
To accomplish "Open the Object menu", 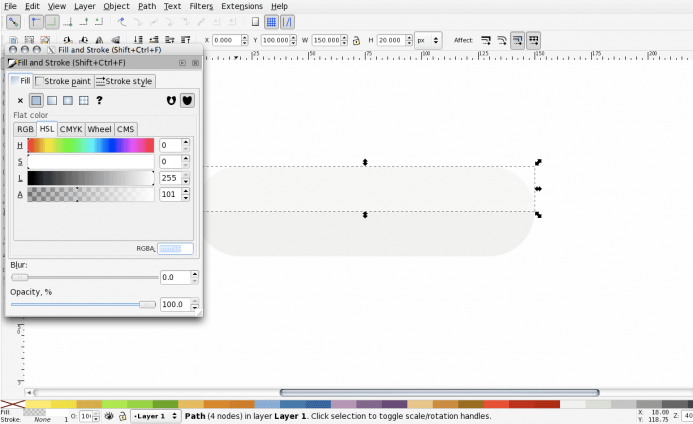I will tap(116, 6).
